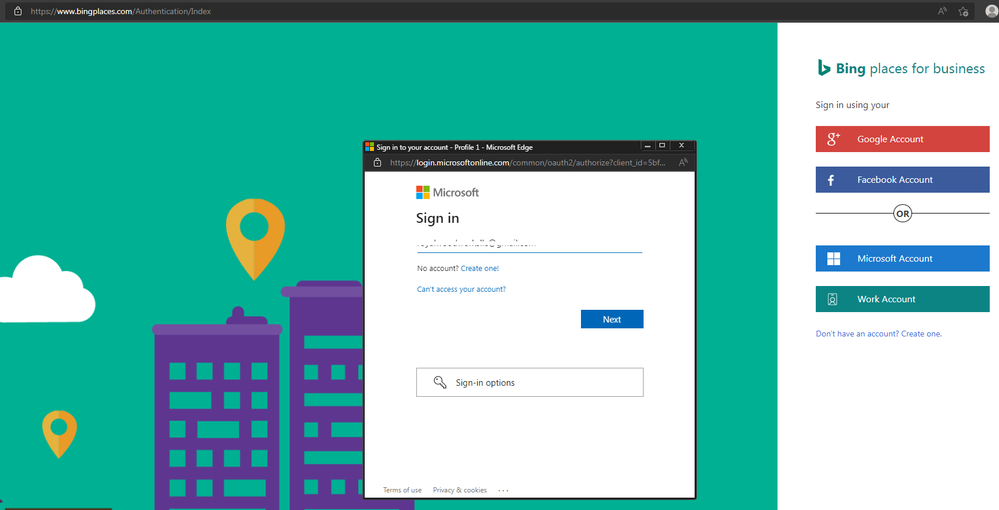Open 'Don't have an account? Create one.' link
This screenshot has width=999, height=510.
pos(879,333)
